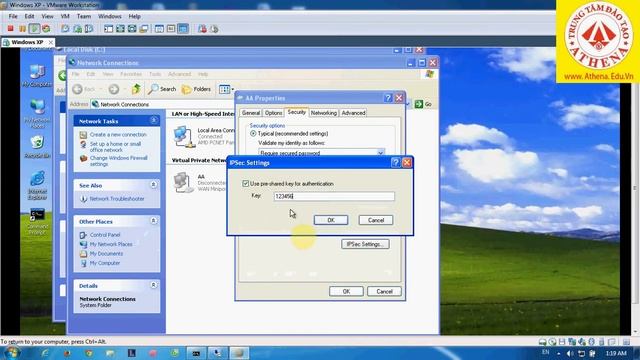
Task: Collapse the Details panel
Action: click(x=153, y=285)
